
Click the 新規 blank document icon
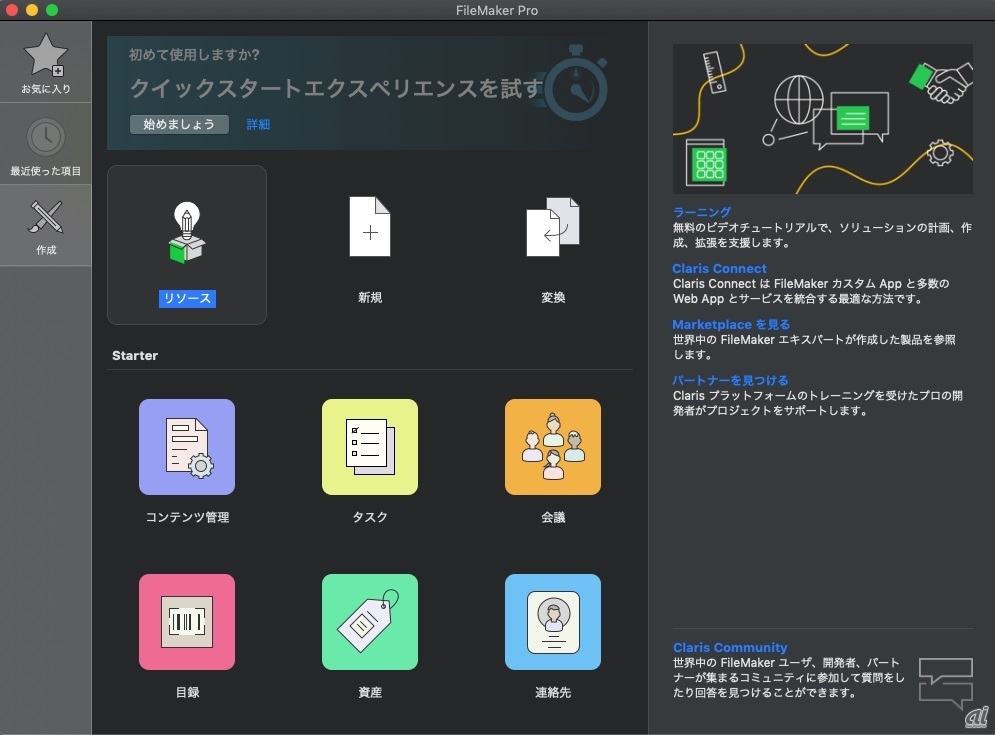click(370, 227)
